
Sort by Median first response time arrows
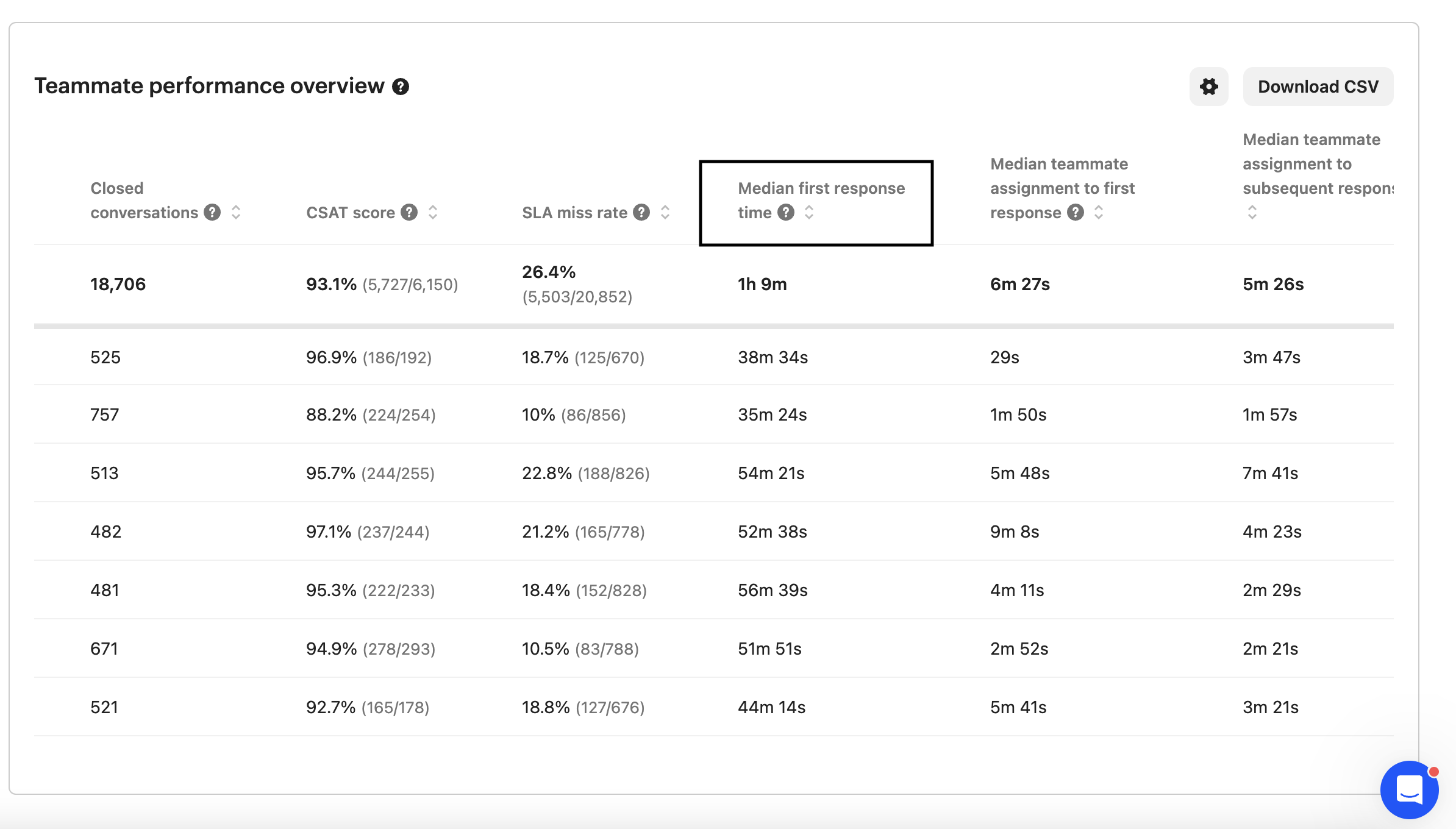(809, 212)
